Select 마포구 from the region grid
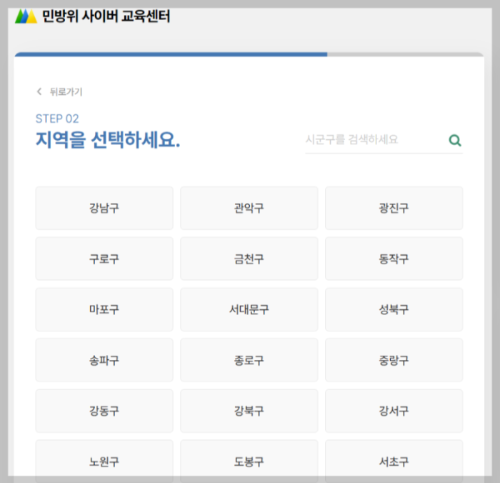Viewport: 500px width, 483px height. click(104, 309)
